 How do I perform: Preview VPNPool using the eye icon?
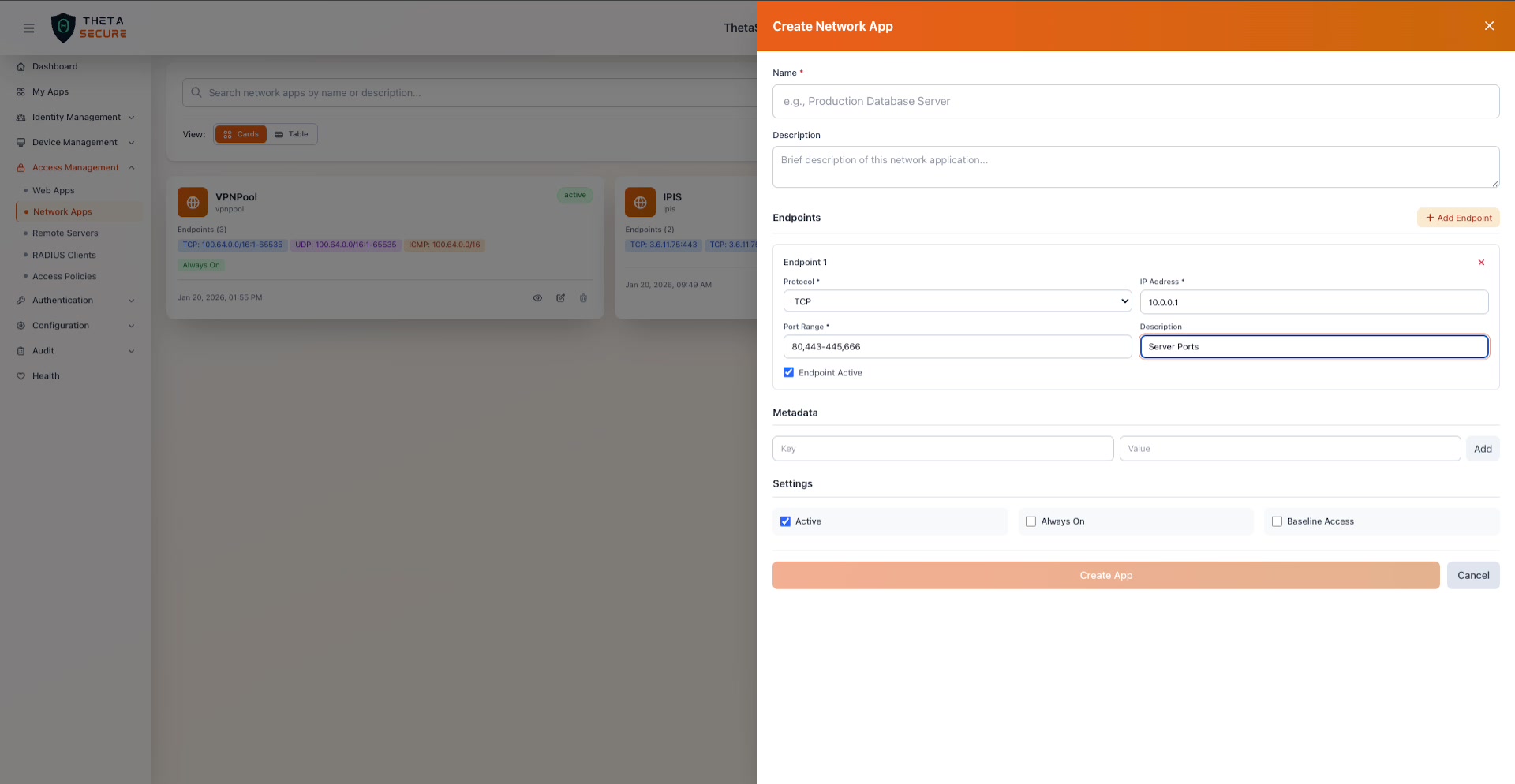click(537, 297)
